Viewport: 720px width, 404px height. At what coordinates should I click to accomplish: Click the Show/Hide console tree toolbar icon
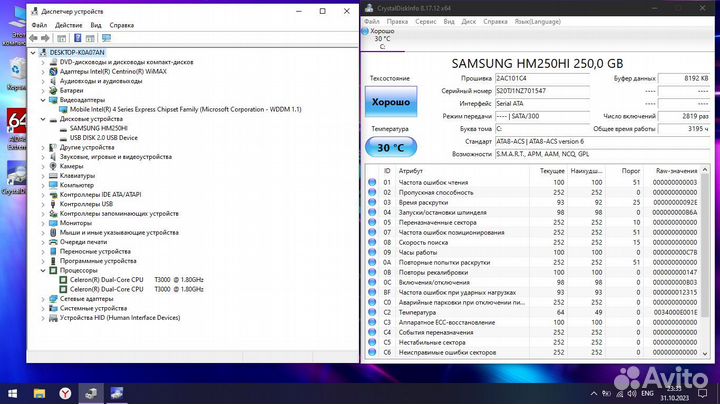(62, 38)
